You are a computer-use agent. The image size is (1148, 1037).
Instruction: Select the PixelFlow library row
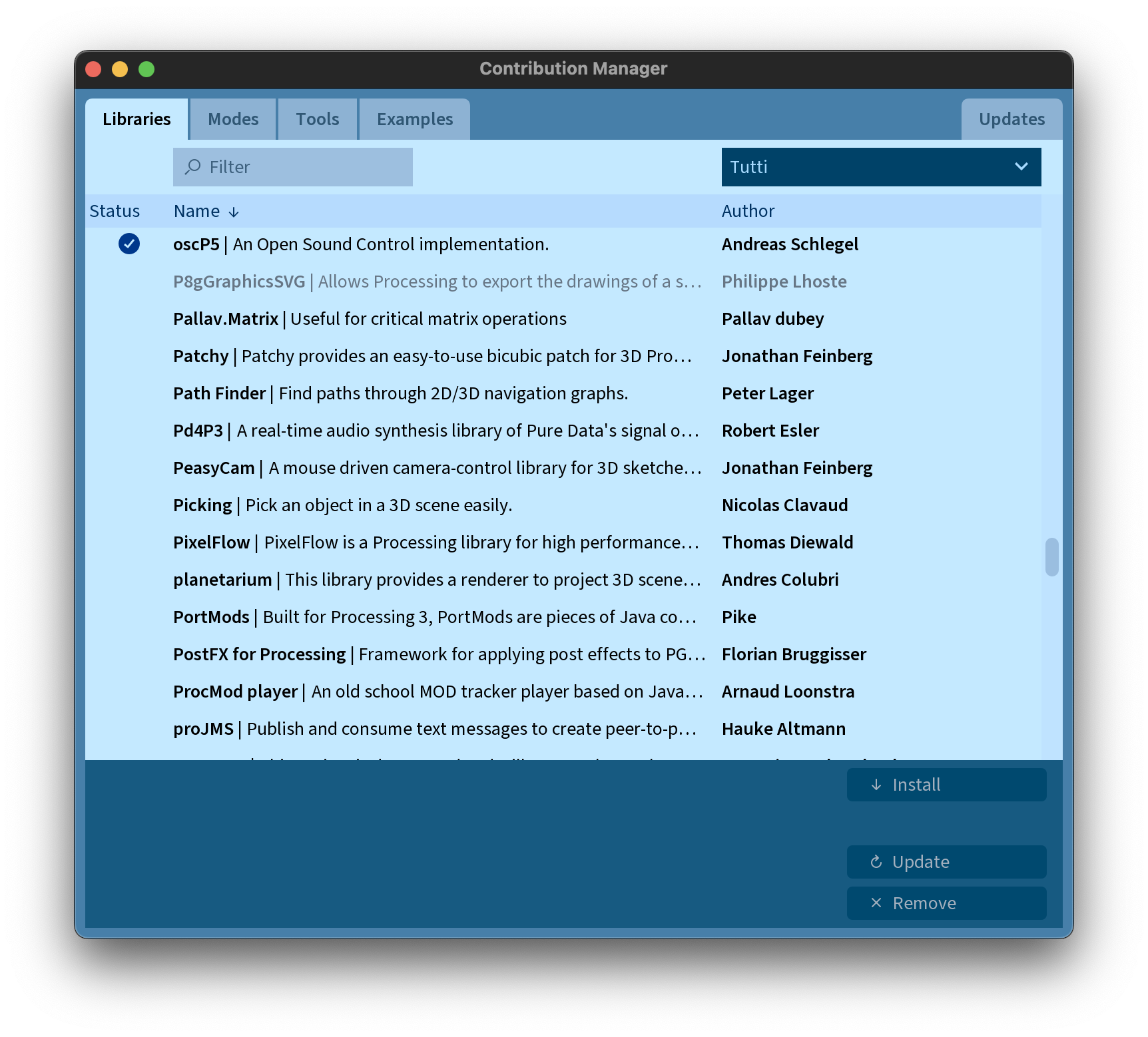pos(563,542)
